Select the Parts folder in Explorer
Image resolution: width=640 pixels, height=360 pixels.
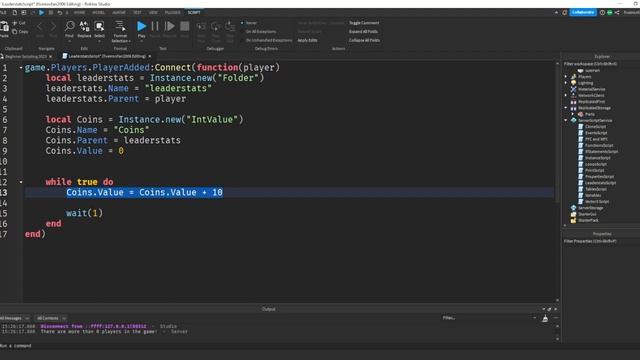coord(589,114)
